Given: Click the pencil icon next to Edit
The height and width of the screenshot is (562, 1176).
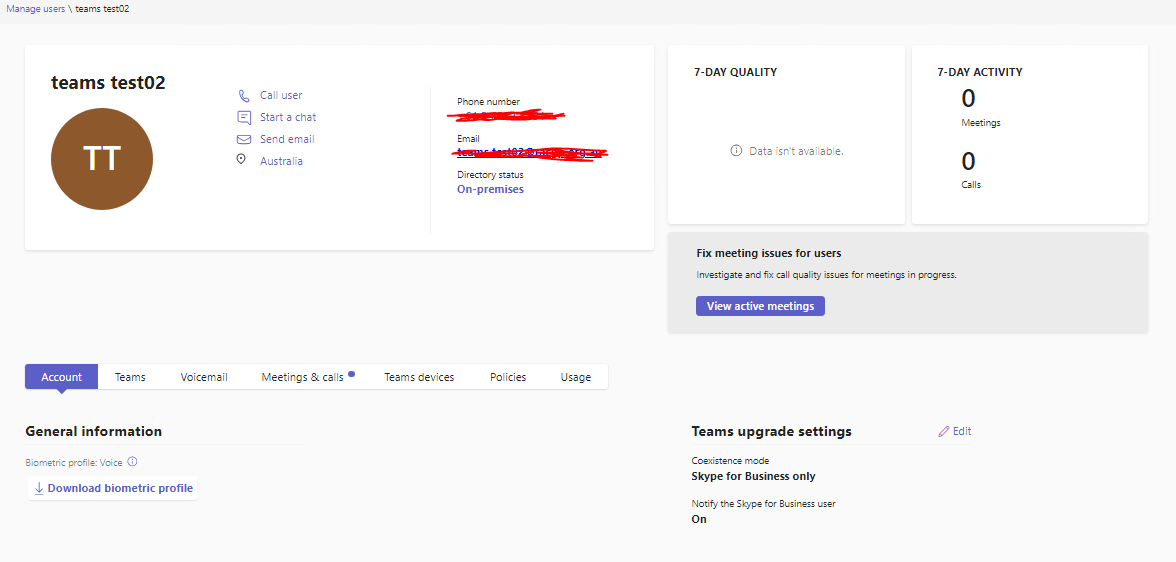Looking at the screenshot, I should point(944,431).
